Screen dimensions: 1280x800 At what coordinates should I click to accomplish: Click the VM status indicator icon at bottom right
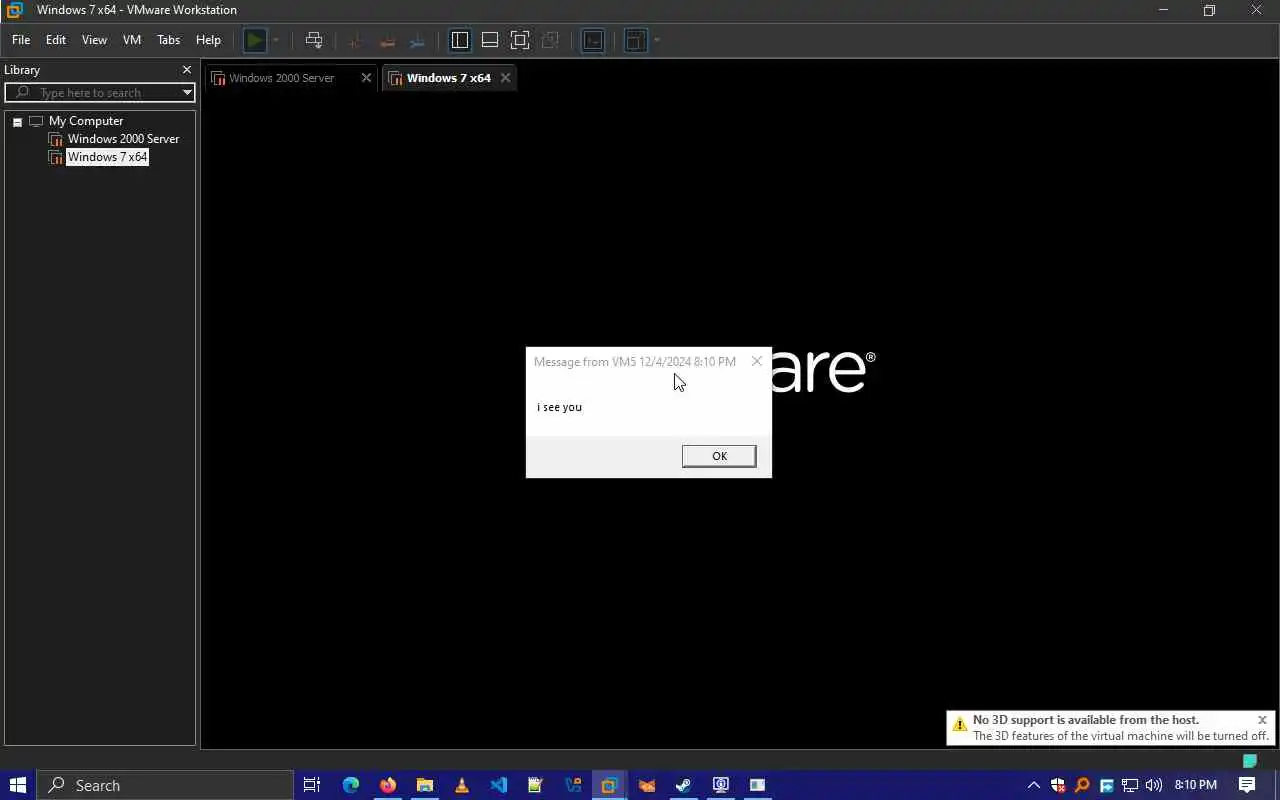tap(1249, 761)
